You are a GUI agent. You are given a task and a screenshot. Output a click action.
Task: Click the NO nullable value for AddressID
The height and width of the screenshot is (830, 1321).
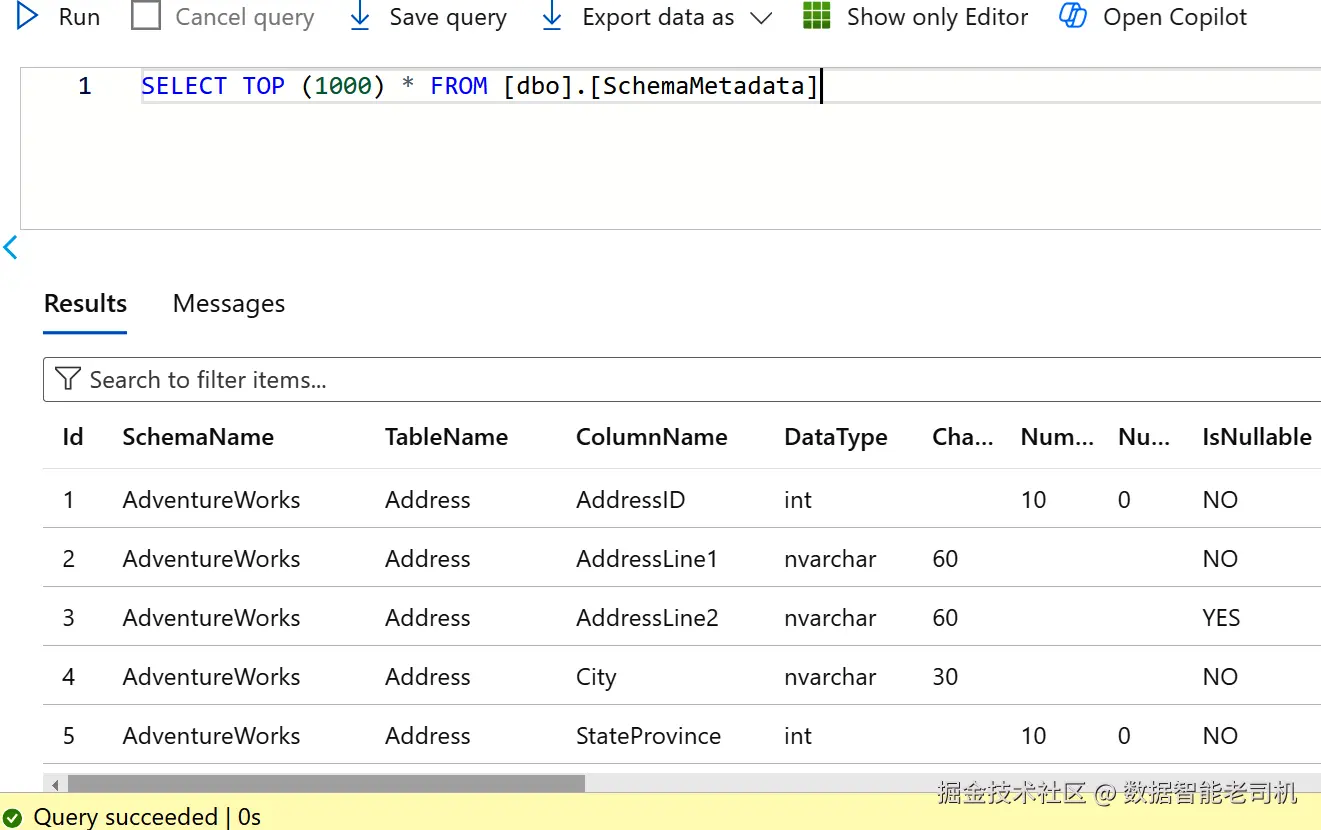coord(1220,499)
